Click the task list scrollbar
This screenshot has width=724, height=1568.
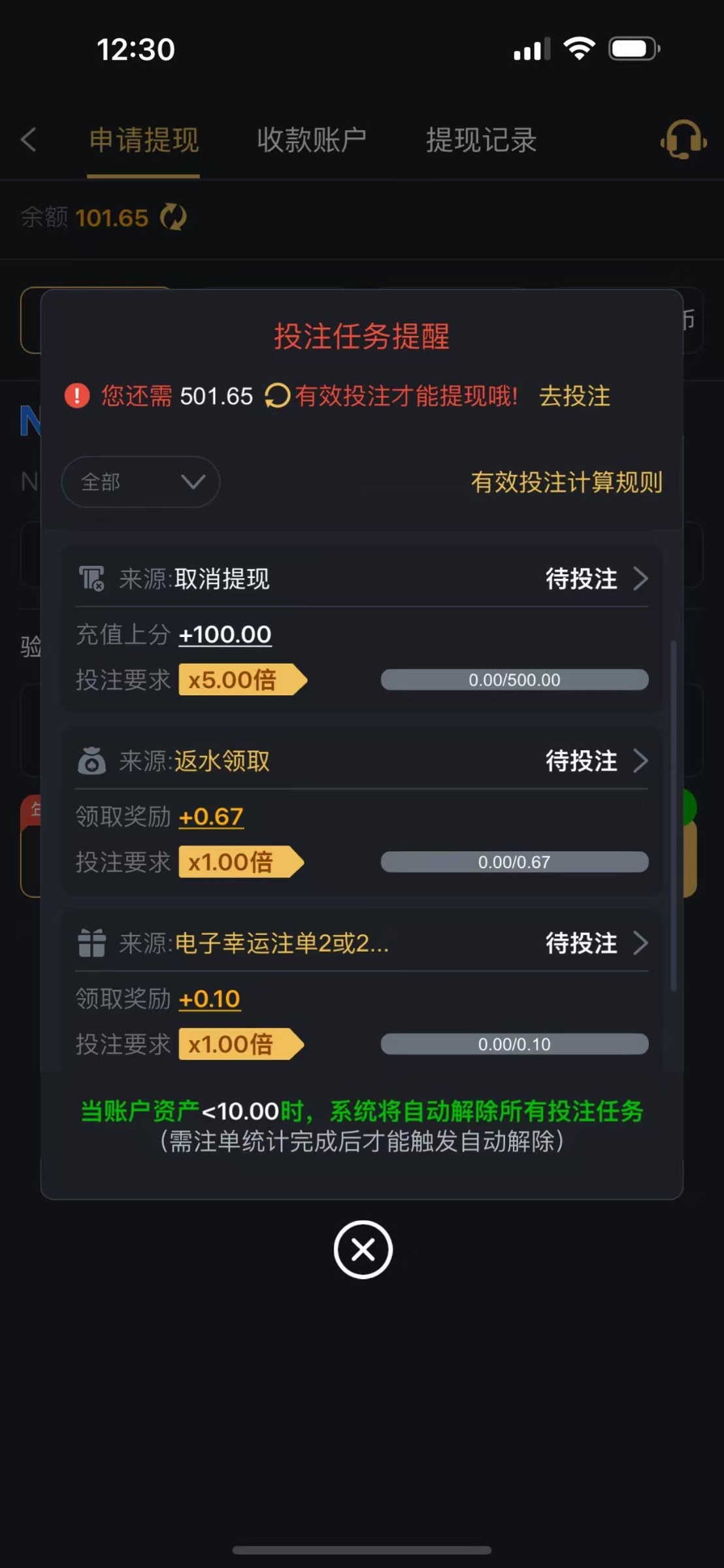[x=674, y=817]
